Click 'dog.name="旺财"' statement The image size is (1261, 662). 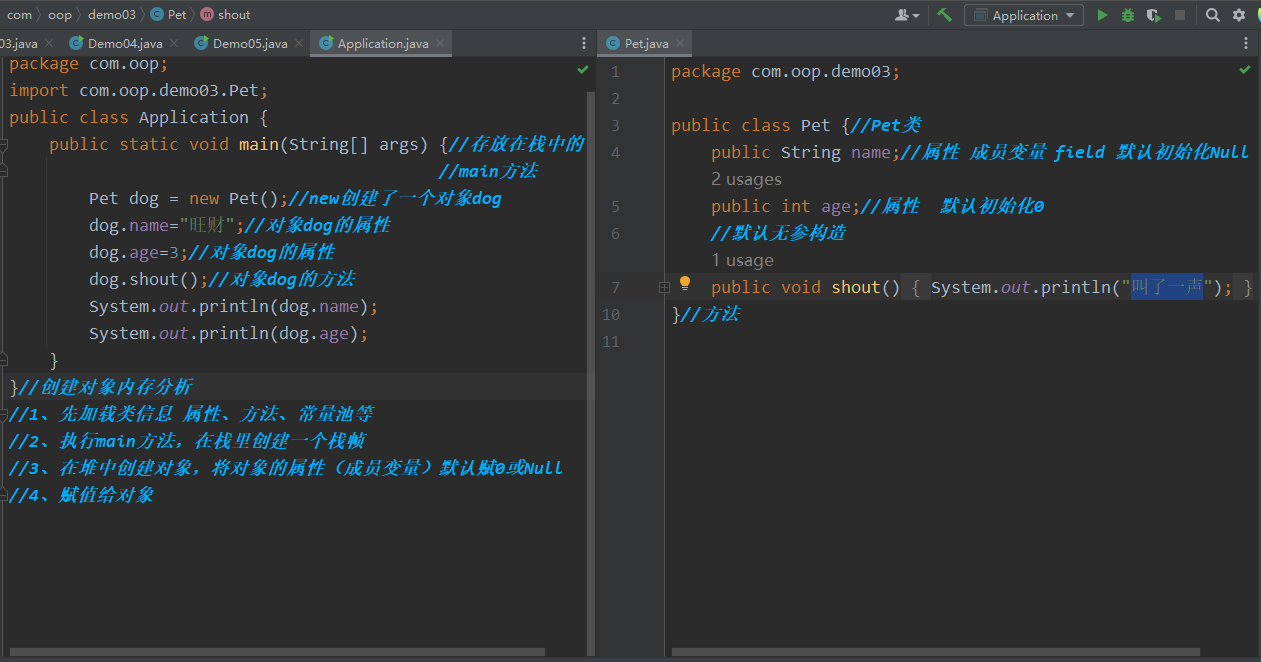click(x=166, y=226)
